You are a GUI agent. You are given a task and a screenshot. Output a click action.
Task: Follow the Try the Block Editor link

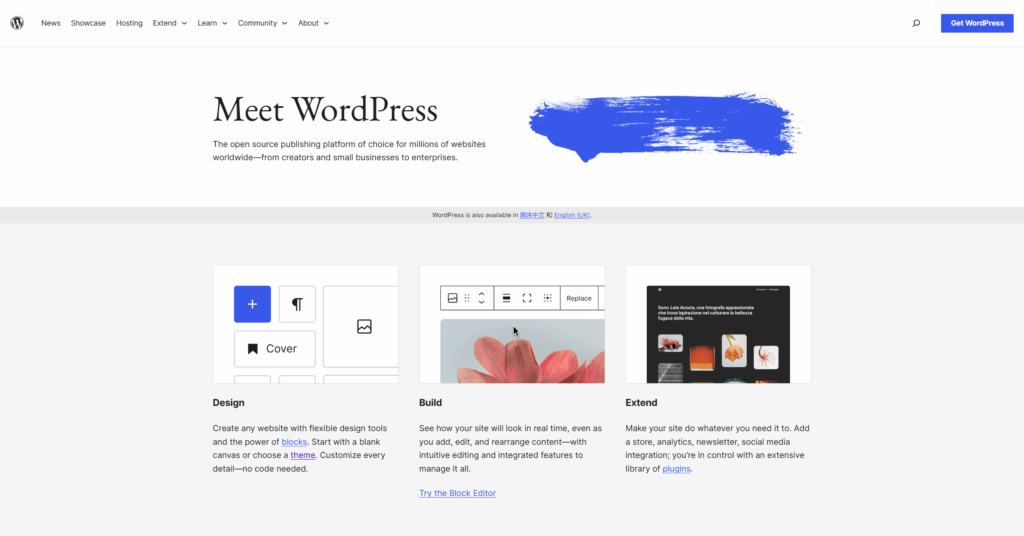click(457, 493)
